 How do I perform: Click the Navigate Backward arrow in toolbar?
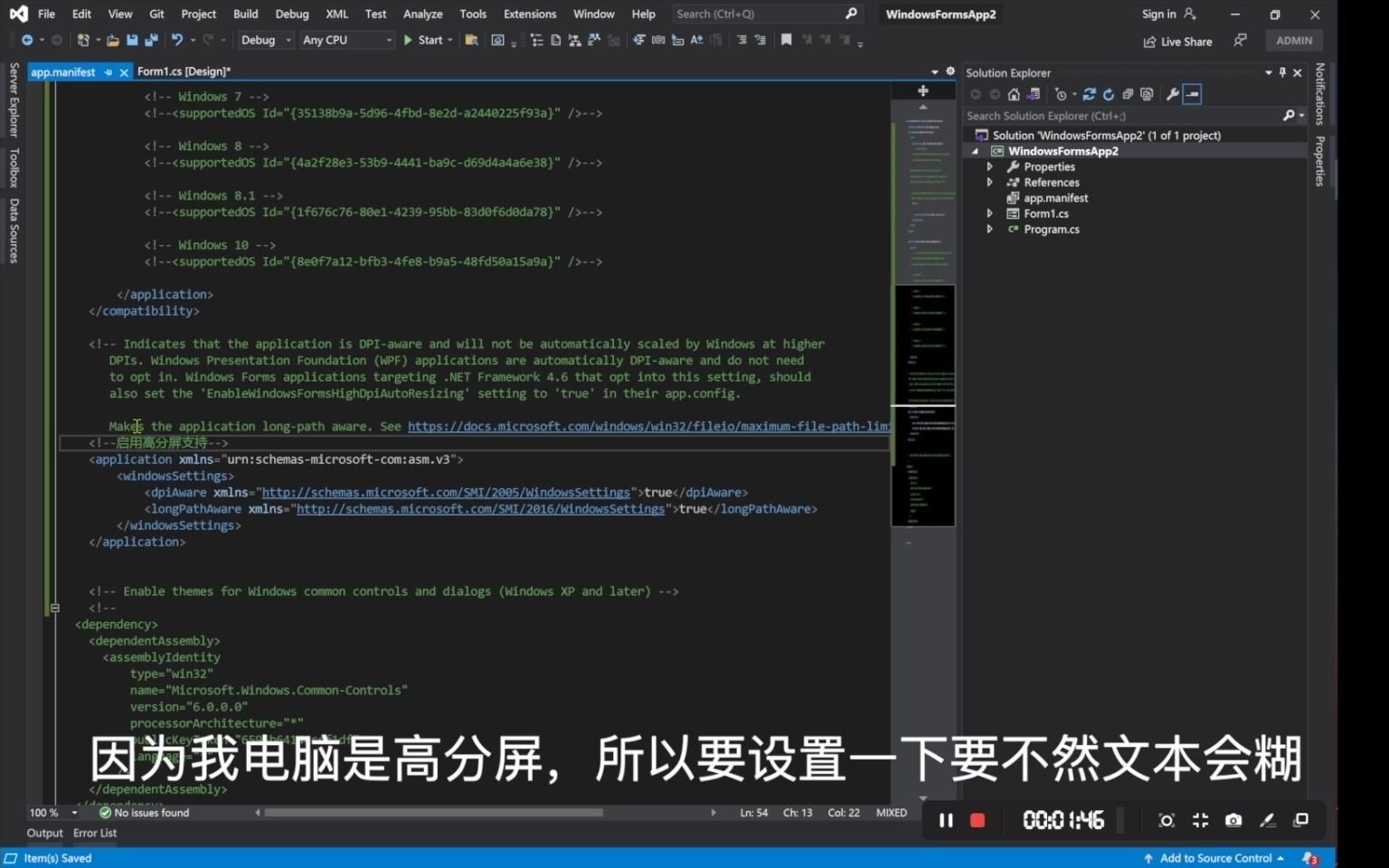pyautogui.click(x=27, y=40)
